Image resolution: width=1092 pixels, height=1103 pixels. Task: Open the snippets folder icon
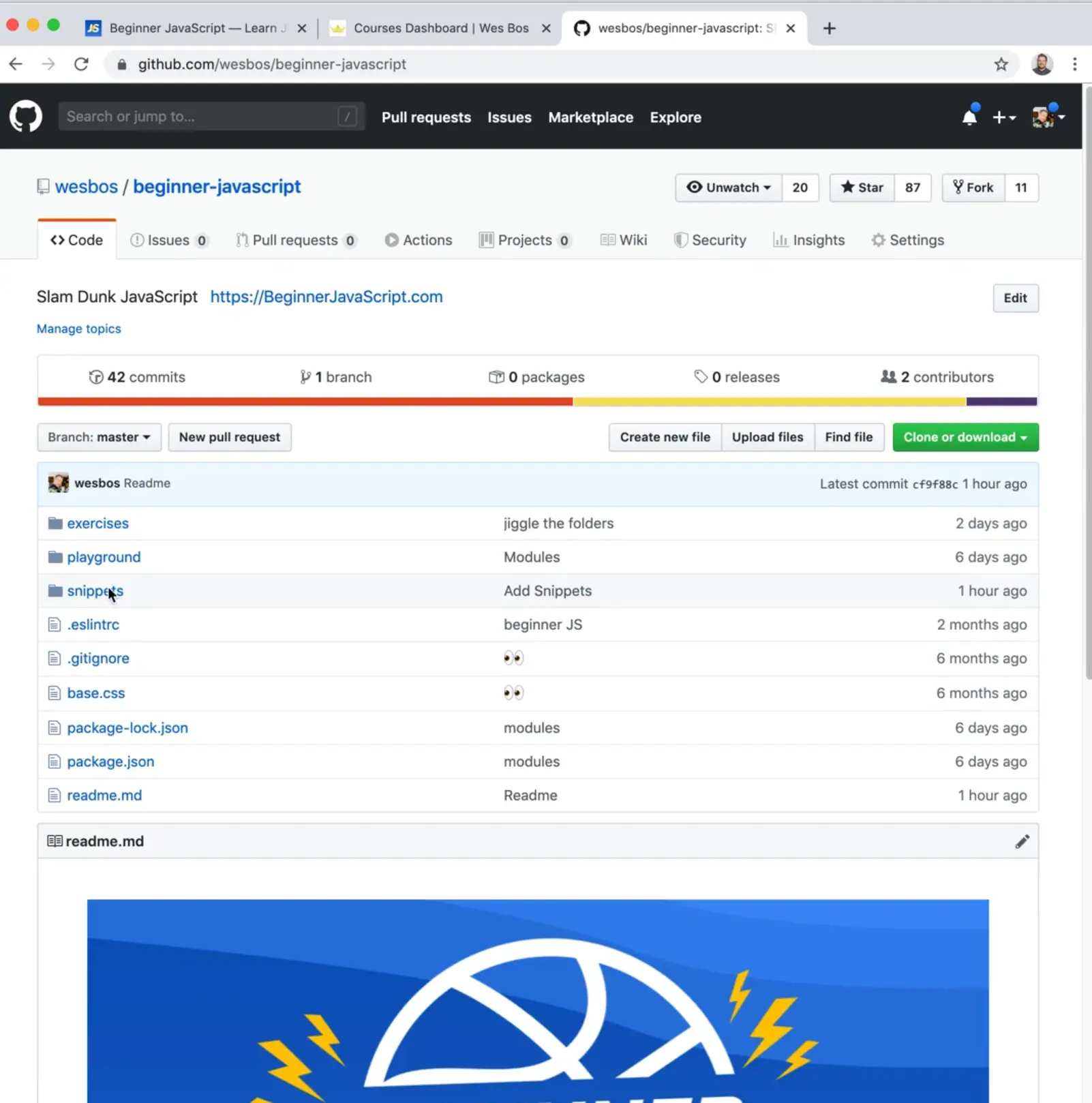tap(54, 590)
